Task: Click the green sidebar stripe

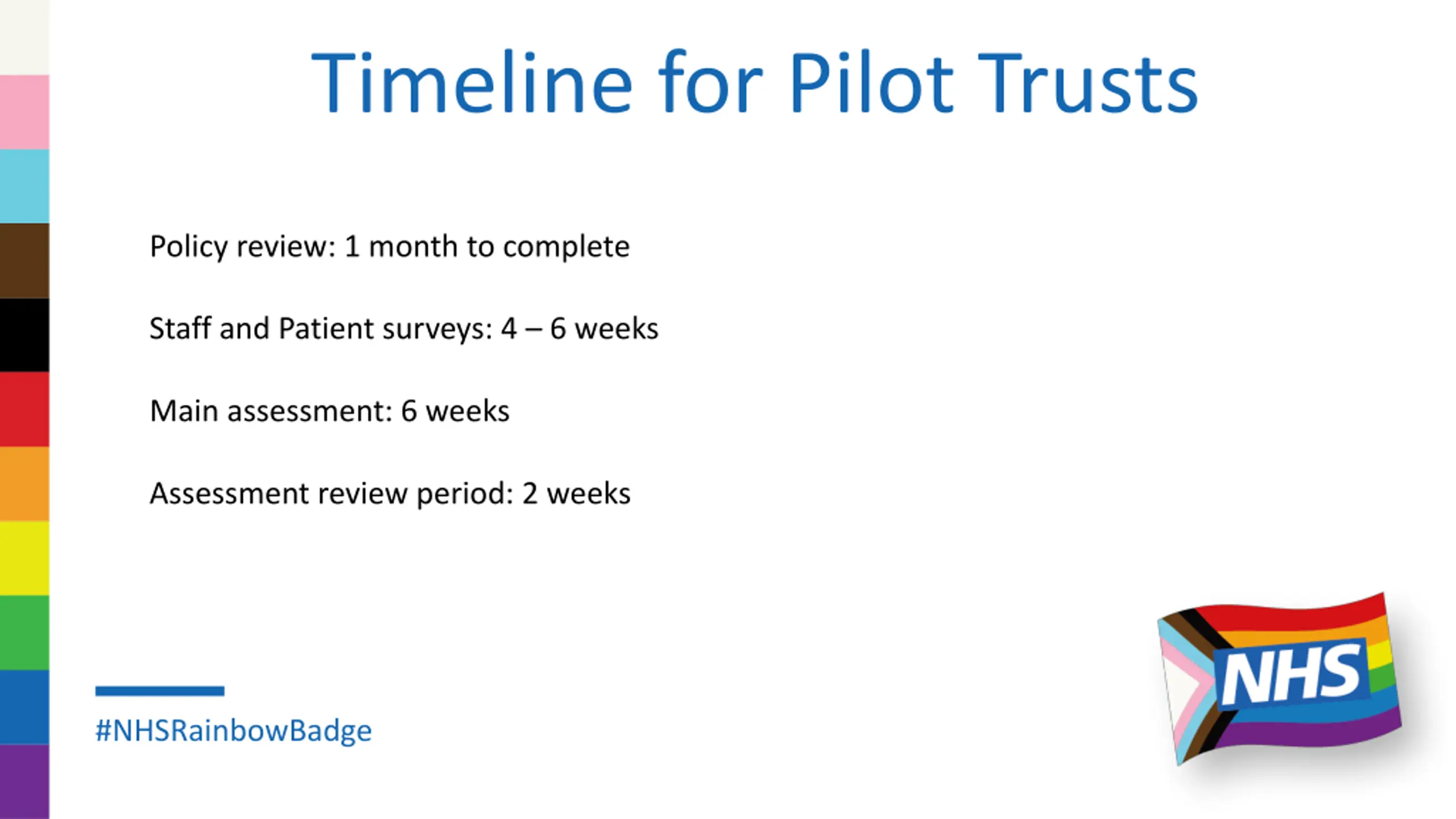Action: [24, 633]
